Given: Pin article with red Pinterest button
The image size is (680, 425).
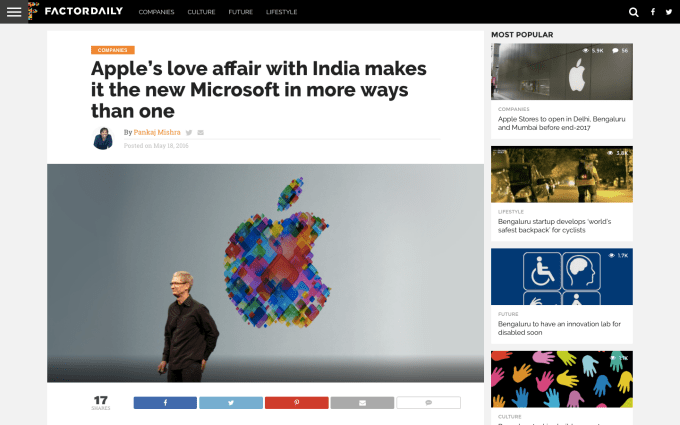Looking at the screenshot, I should tap(297, 402).
